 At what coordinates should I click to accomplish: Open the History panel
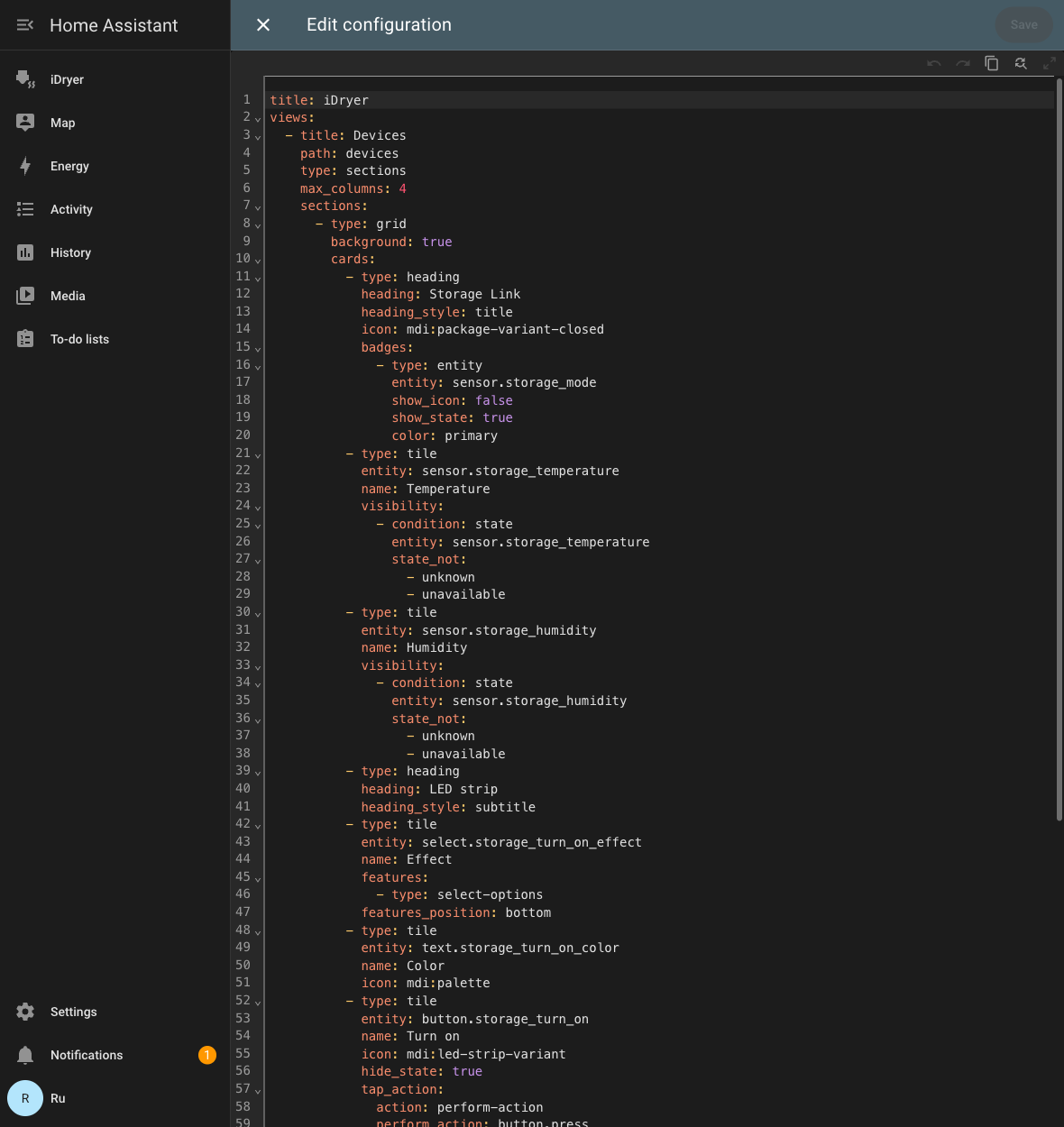[115, 252]
